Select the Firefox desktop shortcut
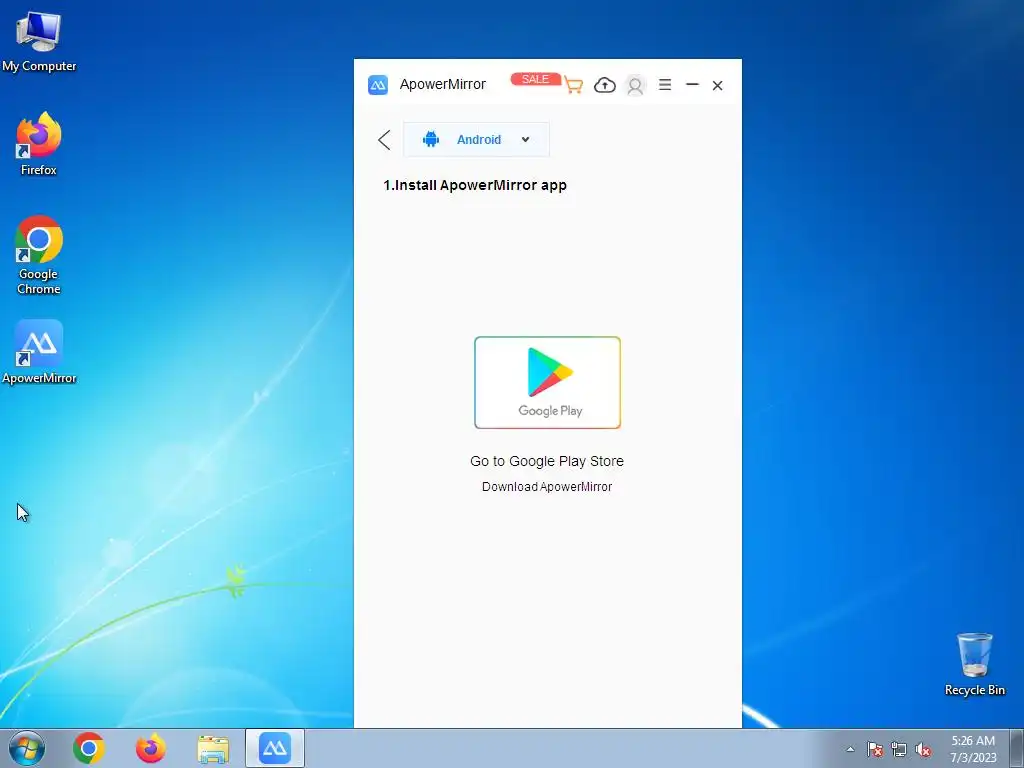Screen dimensions: 1024x768 (39, 144)
